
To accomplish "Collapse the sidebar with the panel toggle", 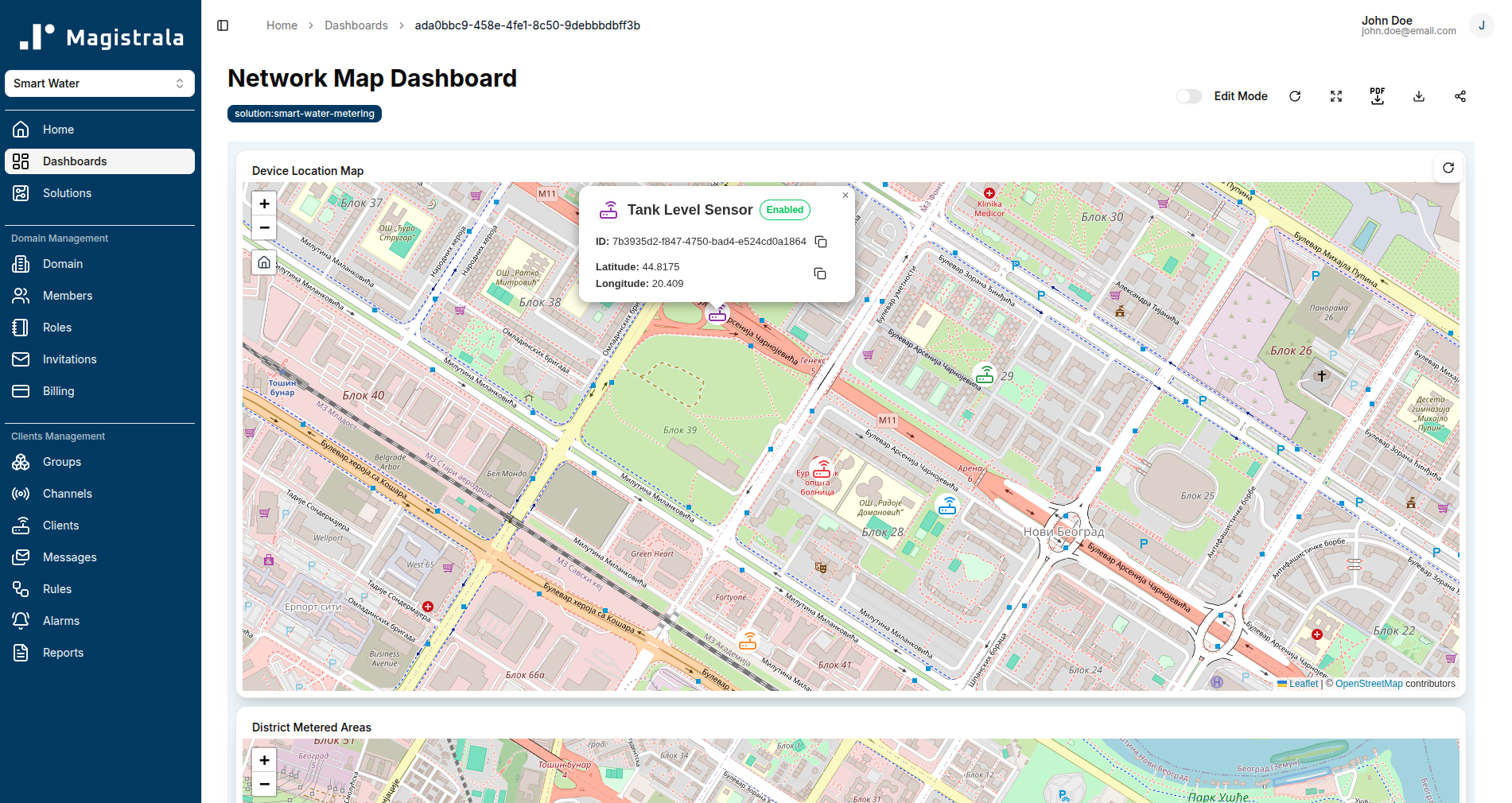I will [x=222, y=25].
